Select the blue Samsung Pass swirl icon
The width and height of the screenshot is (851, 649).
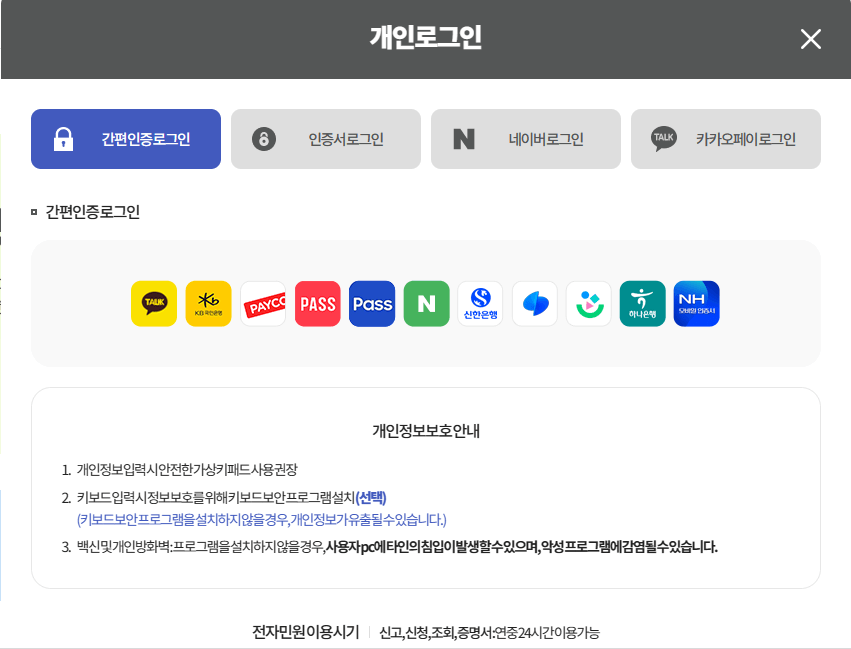point(535,303)
